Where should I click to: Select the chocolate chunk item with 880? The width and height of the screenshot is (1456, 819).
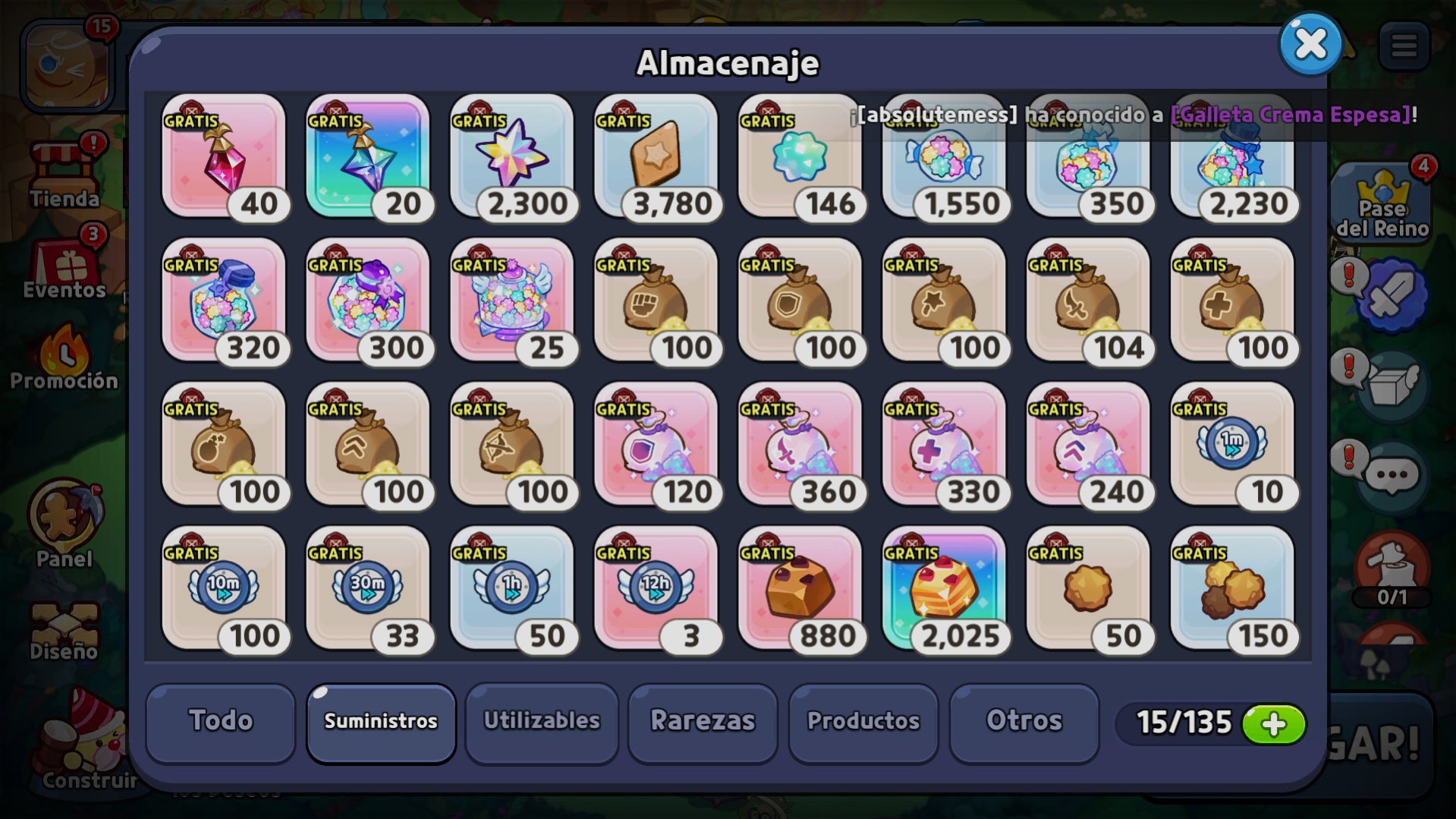point(800,588)
